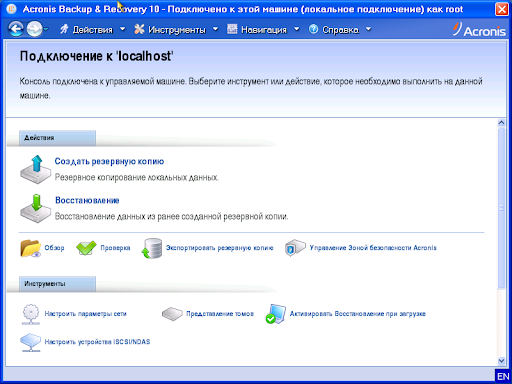The image size is (512, 384).
Task: Click the Back navigation arrow
Action: point(16,29)
